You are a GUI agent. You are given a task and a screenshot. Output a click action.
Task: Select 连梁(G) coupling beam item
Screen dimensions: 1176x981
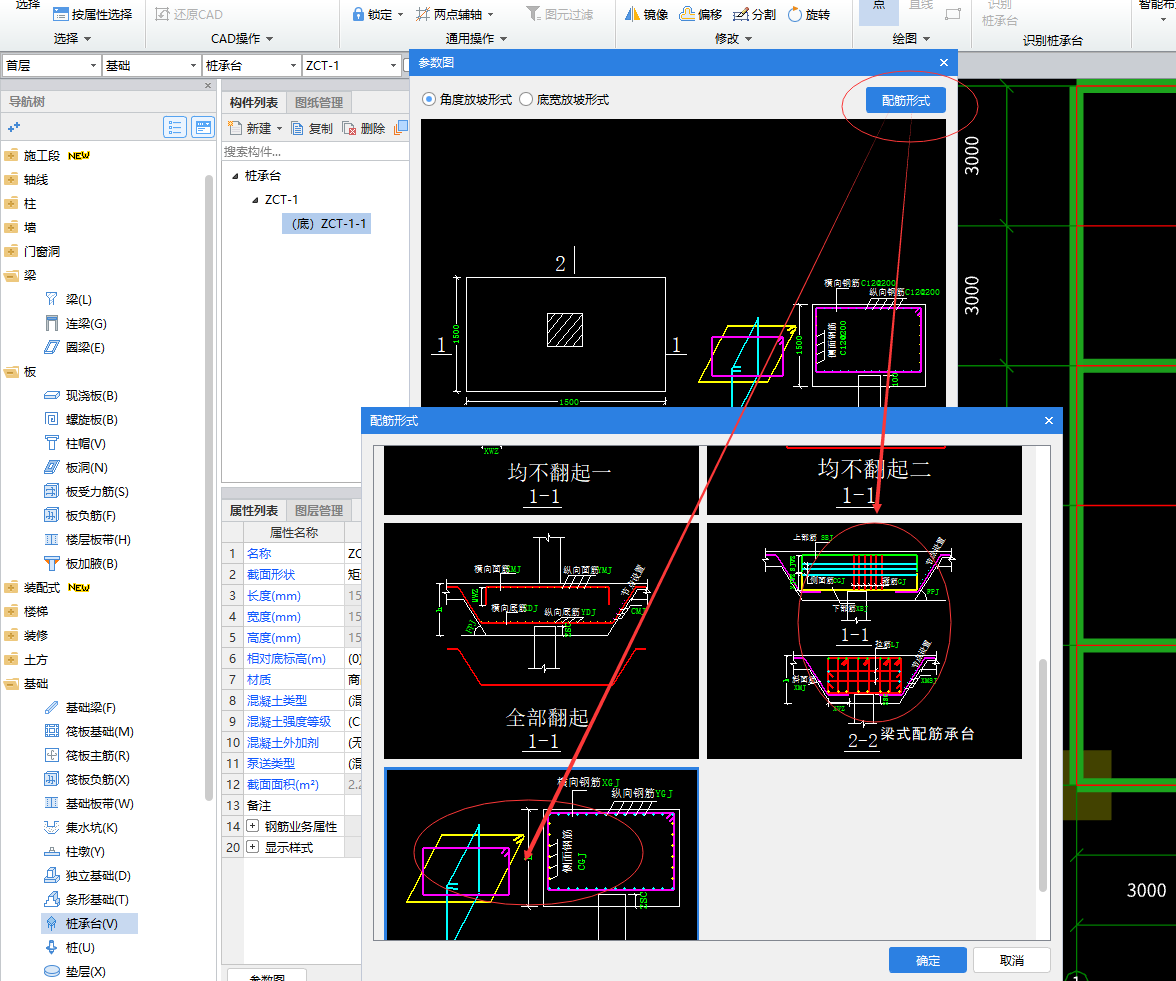point(76,323)
